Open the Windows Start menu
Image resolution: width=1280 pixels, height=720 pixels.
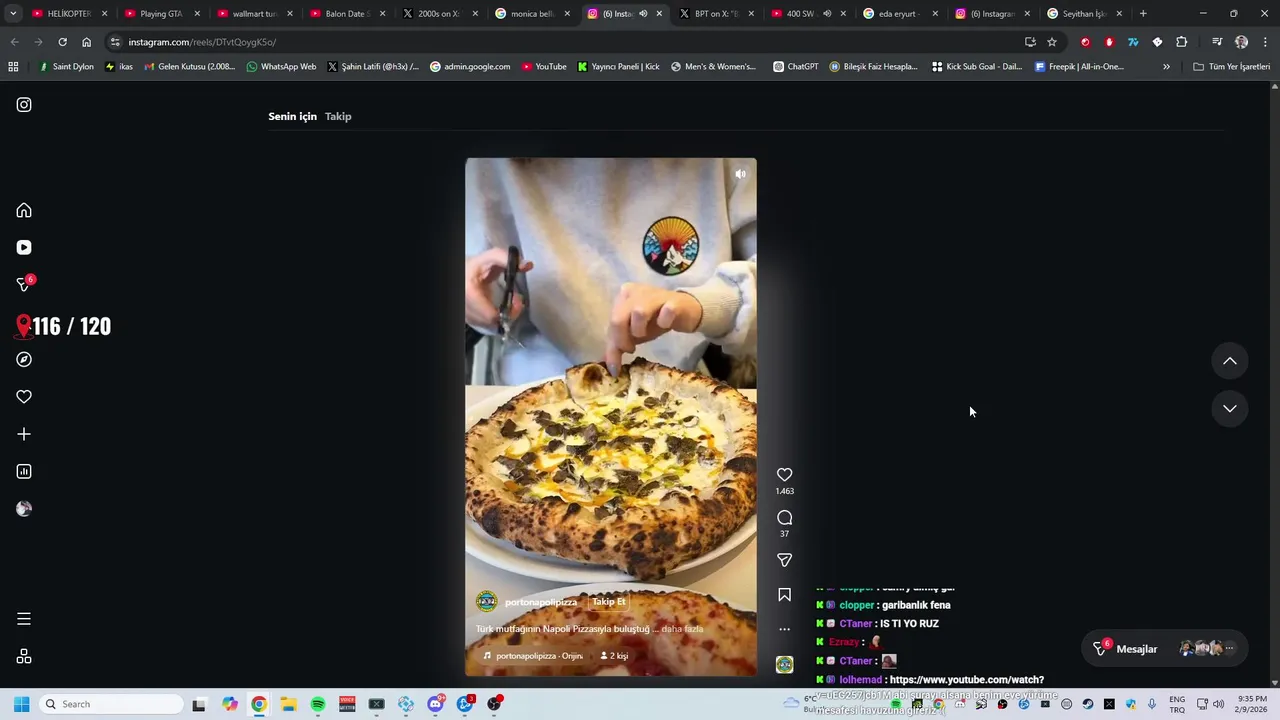point(21,704)
